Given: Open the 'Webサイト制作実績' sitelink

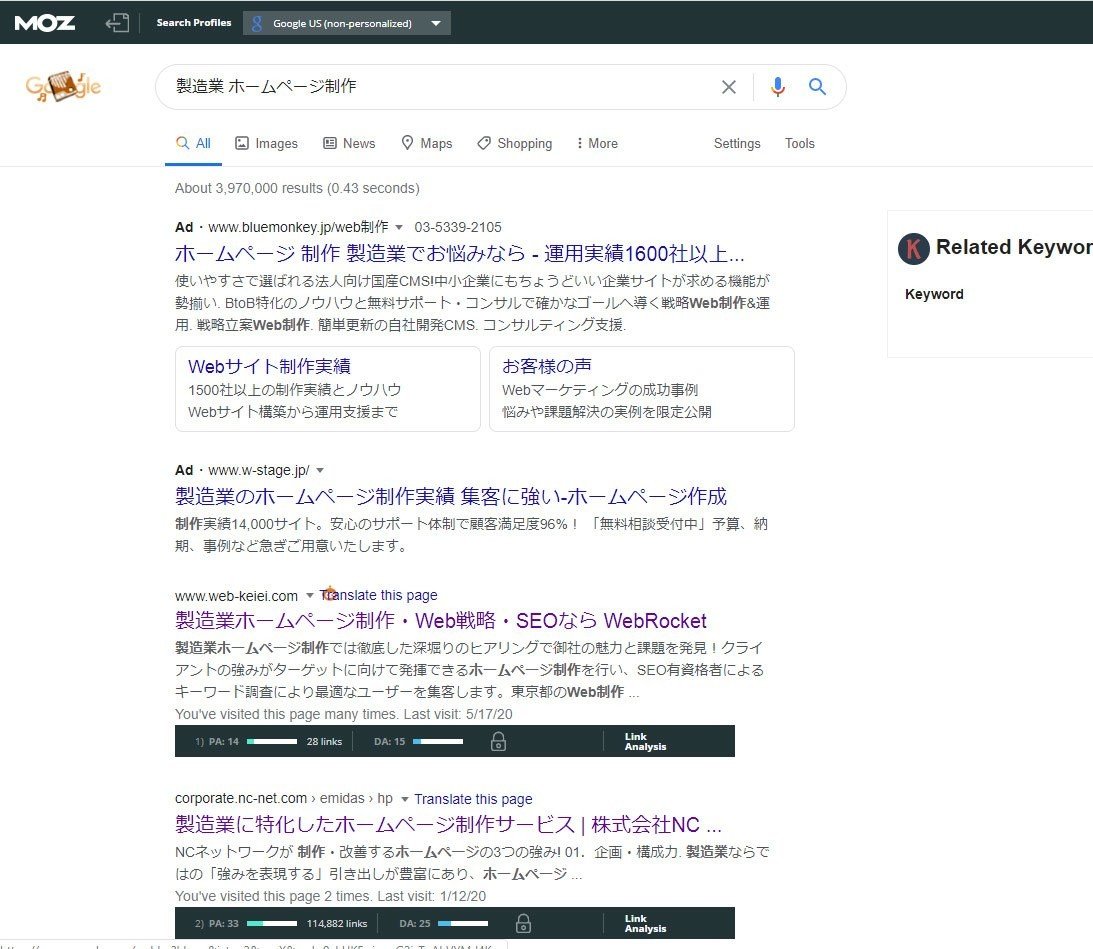Looking at the screenshot, I should tap(269, 366).
